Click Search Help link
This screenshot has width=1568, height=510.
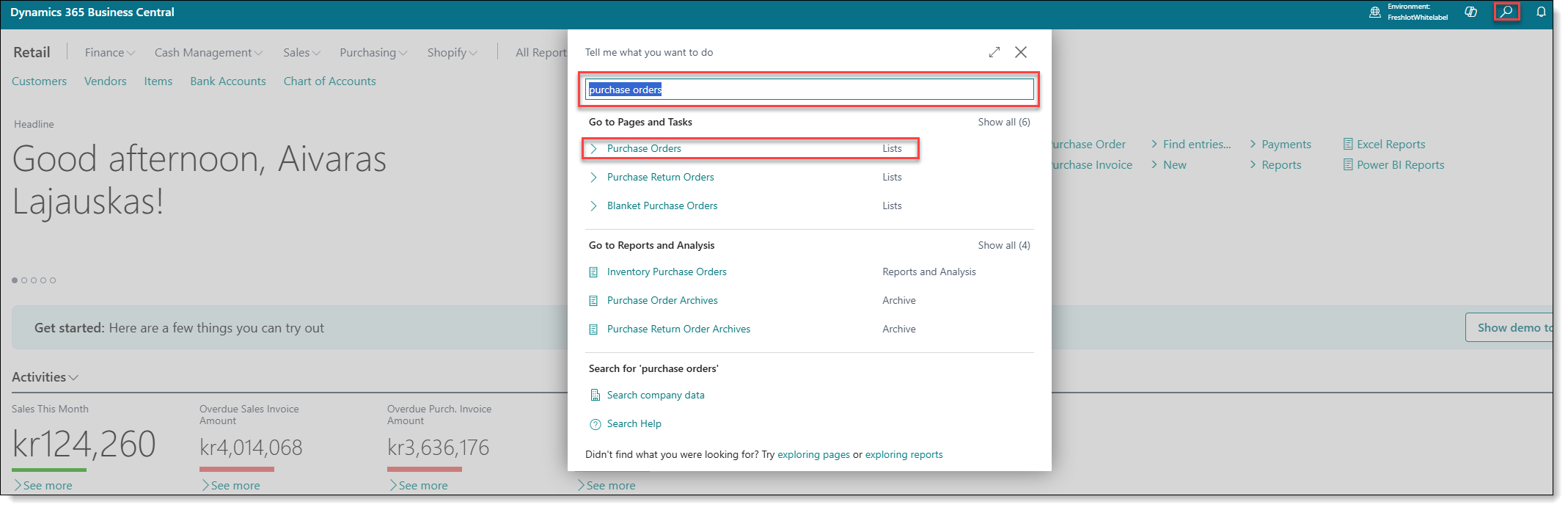[x=634, y=423]
